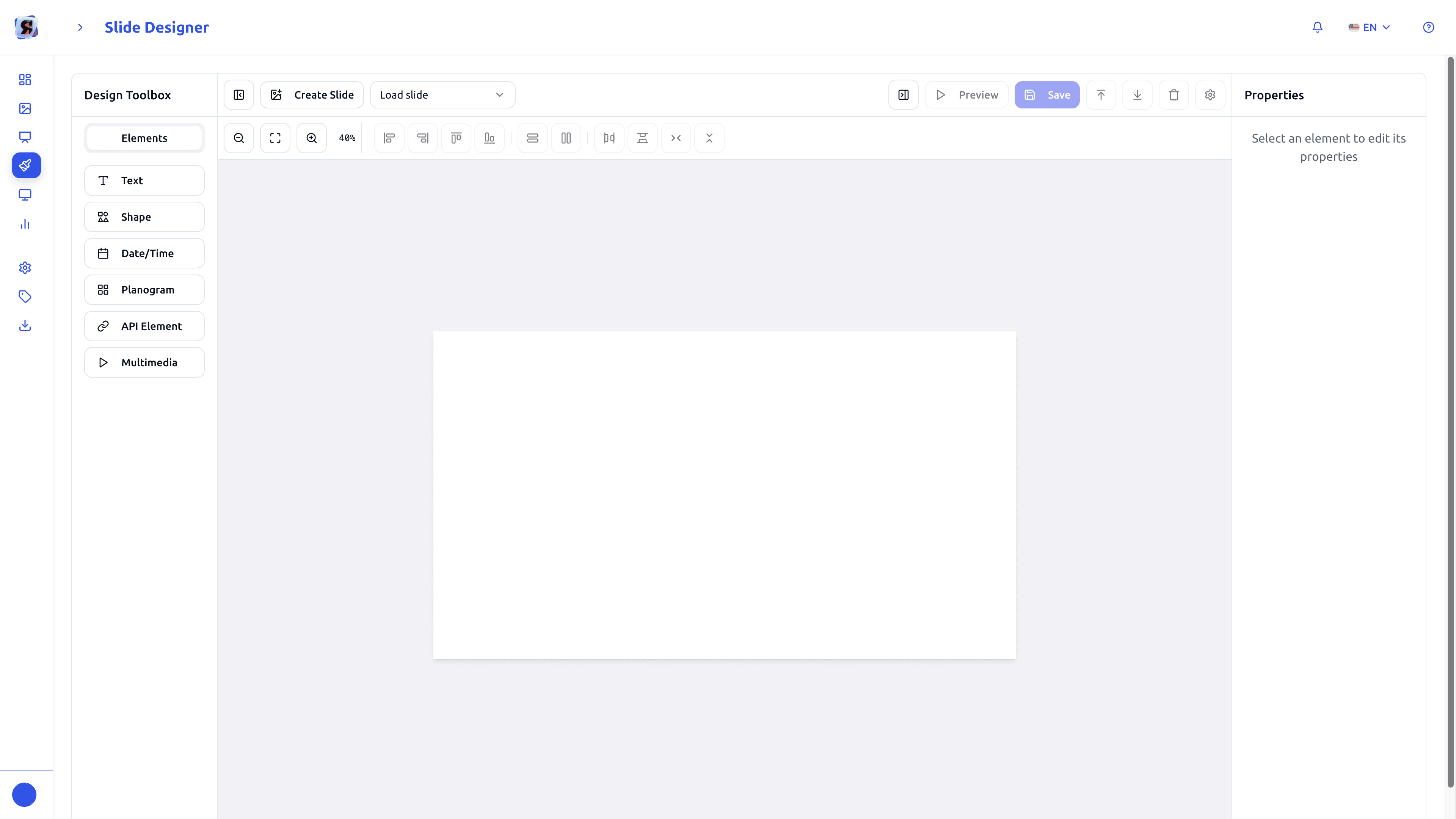Toggle the Properties panel visibility
This screenshot has width=1456, height=819.
point(903,95)
